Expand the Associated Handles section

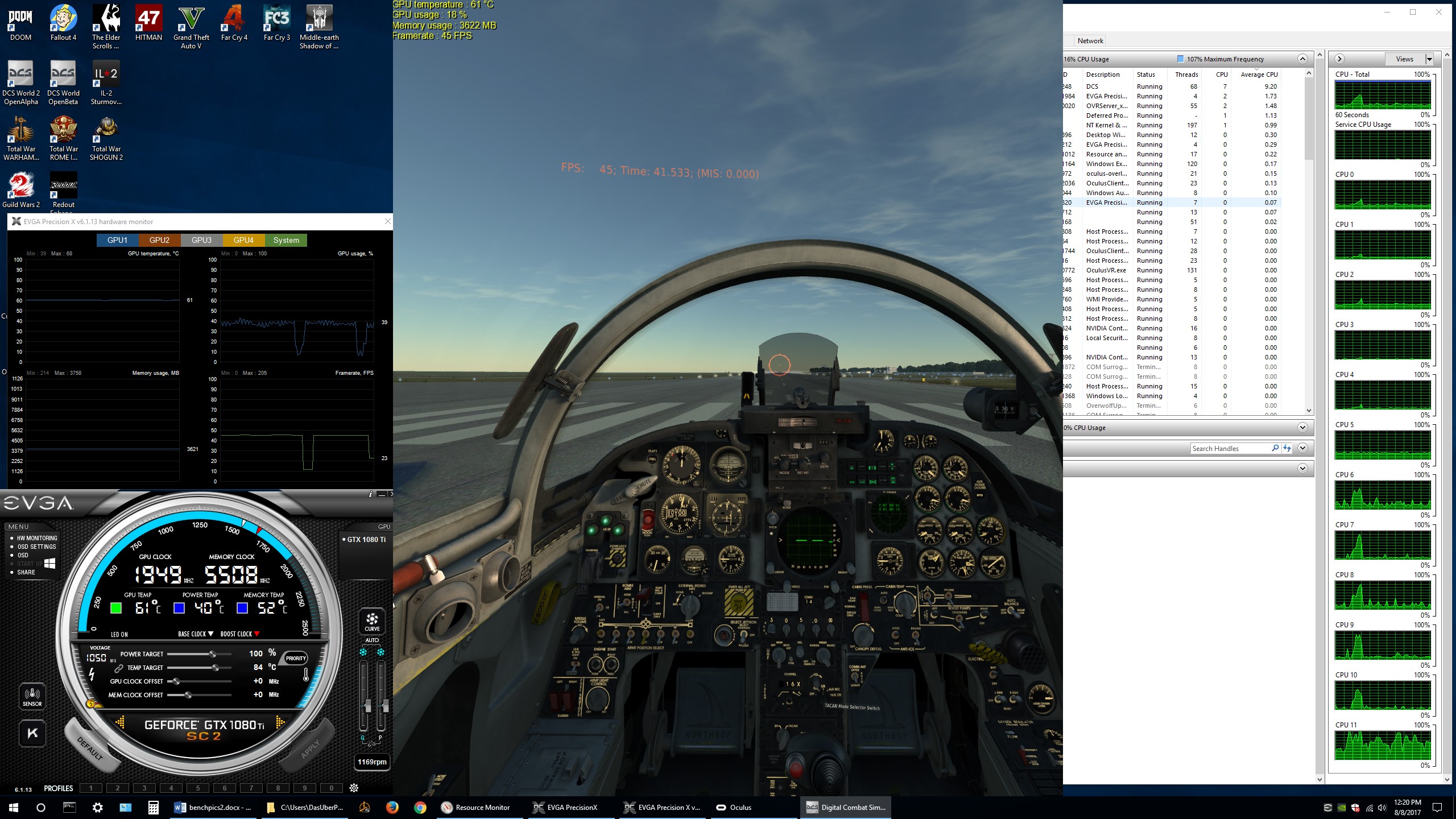pyautogui.click(x=1302, y=448)
